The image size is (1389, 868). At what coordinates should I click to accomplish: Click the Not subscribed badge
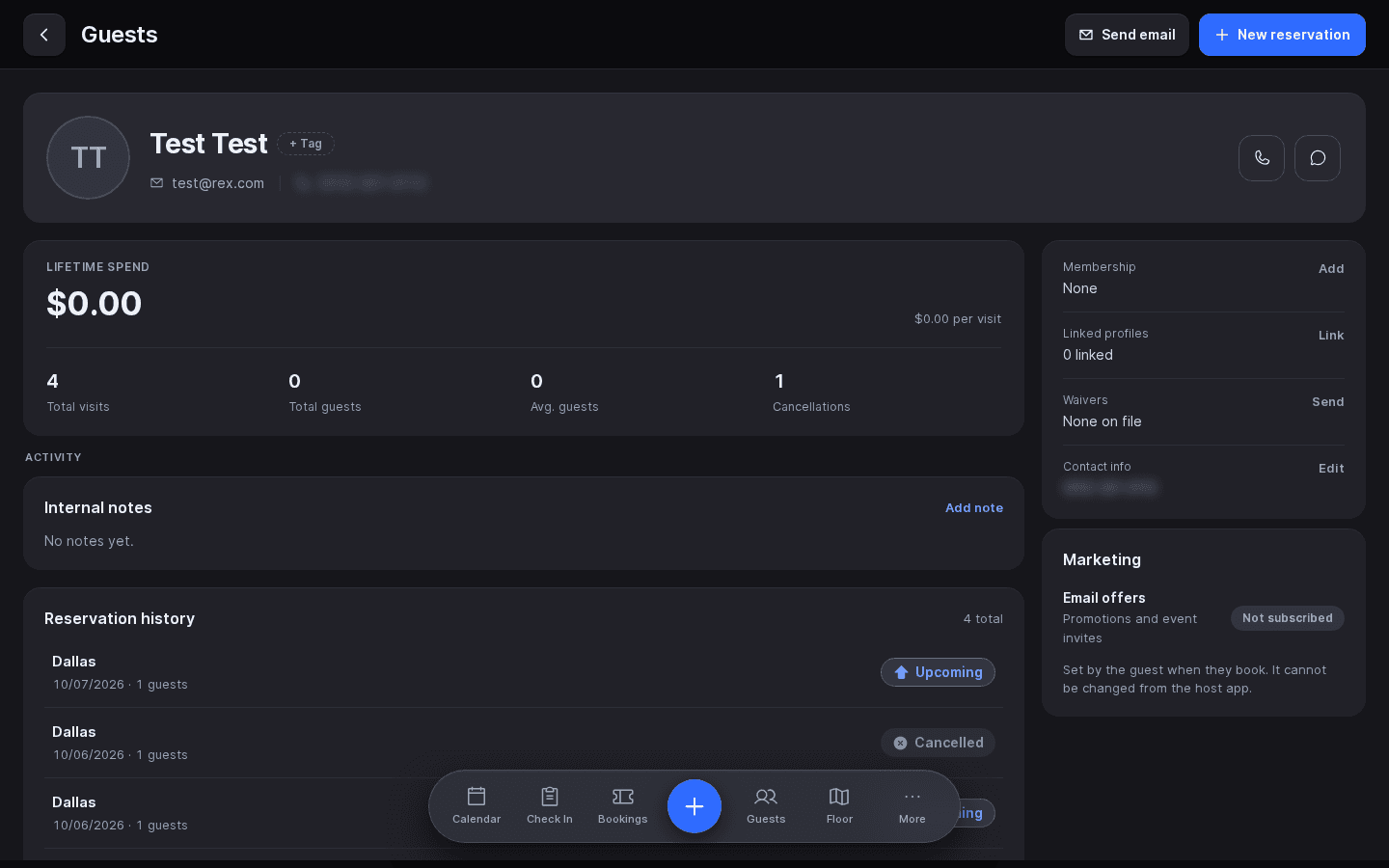pos(1288,618)
